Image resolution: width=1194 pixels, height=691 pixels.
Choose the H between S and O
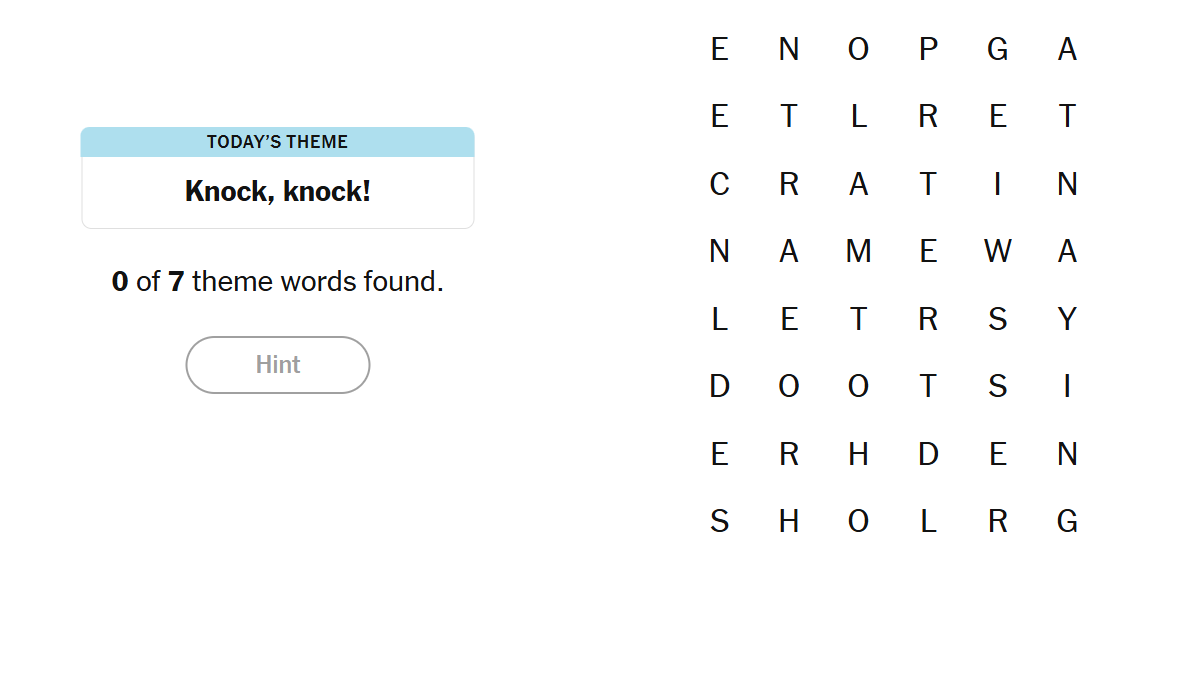pyautogui.click(x=789, y=522)
